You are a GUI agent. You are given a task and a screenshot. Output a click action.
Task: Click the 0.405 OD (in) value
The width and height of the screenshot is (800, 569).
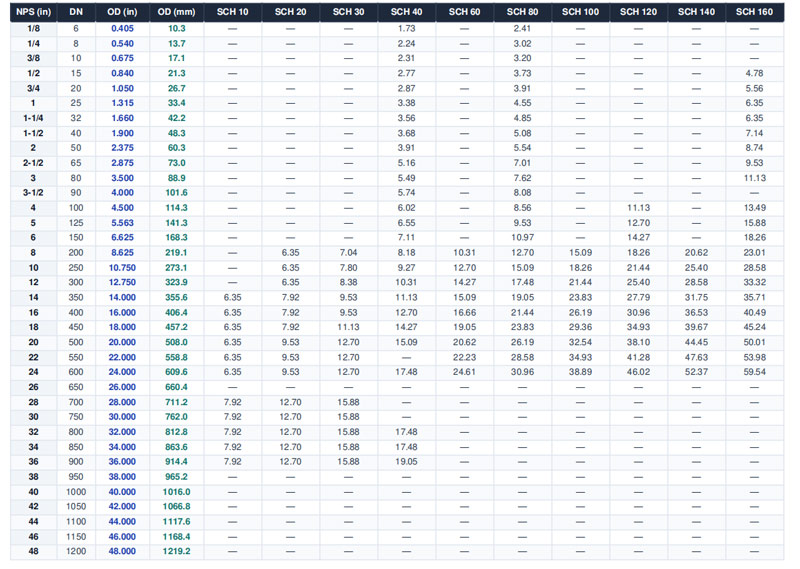pos(122,29)
